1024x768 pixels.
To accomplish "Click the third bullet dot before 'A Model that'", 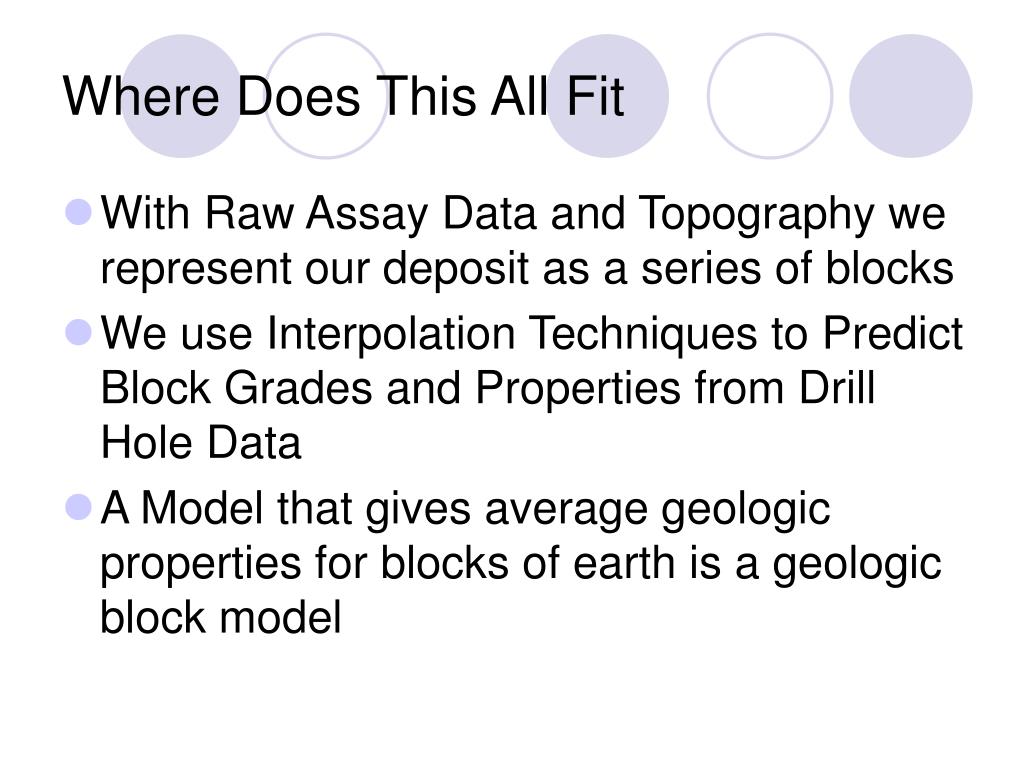I will [79, 507].
